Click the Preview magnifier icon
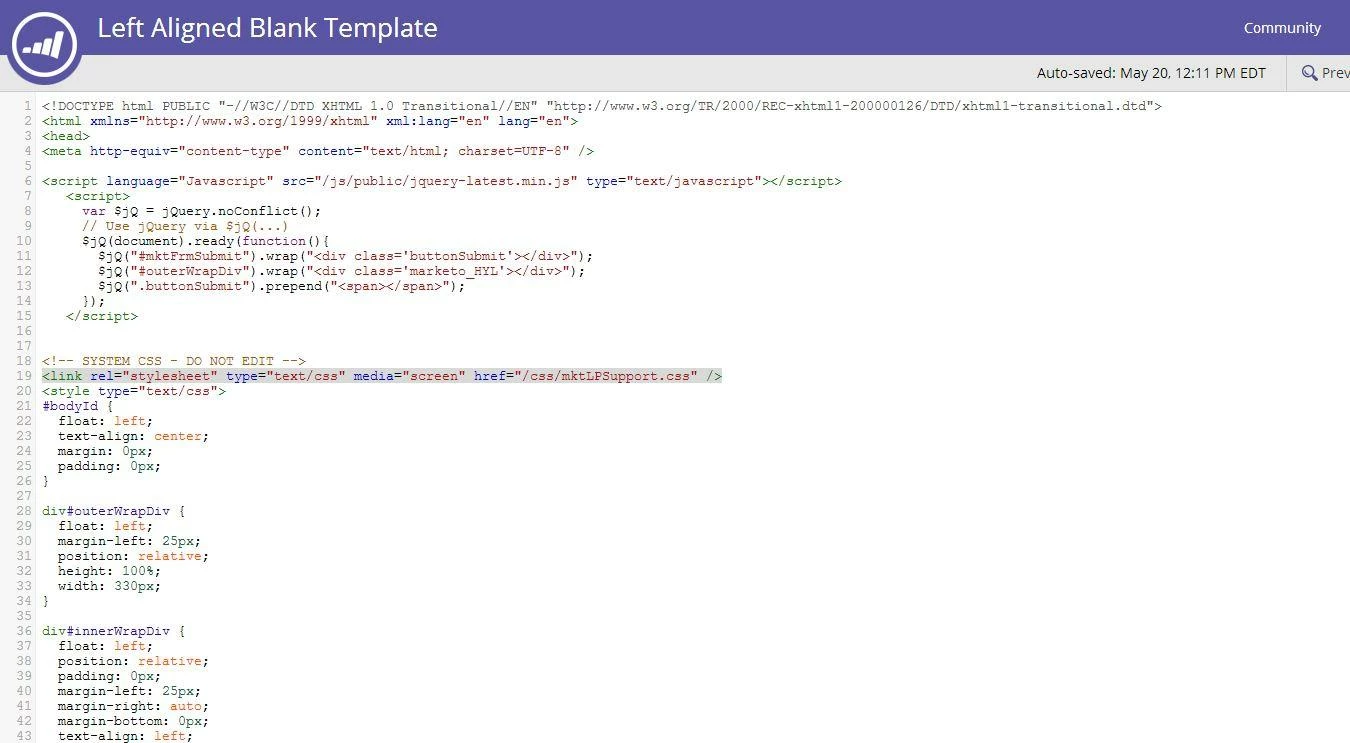 (x=1309, y=73)
